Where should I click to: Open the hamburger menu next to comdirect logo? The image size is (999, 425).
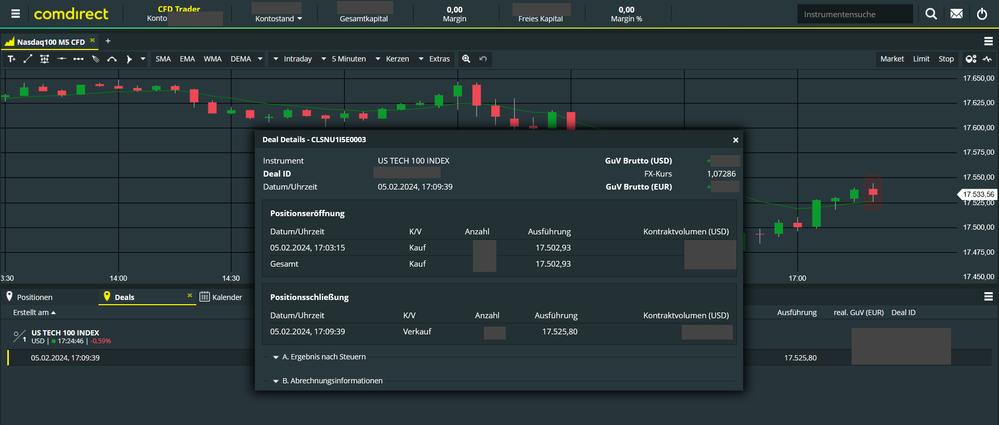[x=15, y=13]
